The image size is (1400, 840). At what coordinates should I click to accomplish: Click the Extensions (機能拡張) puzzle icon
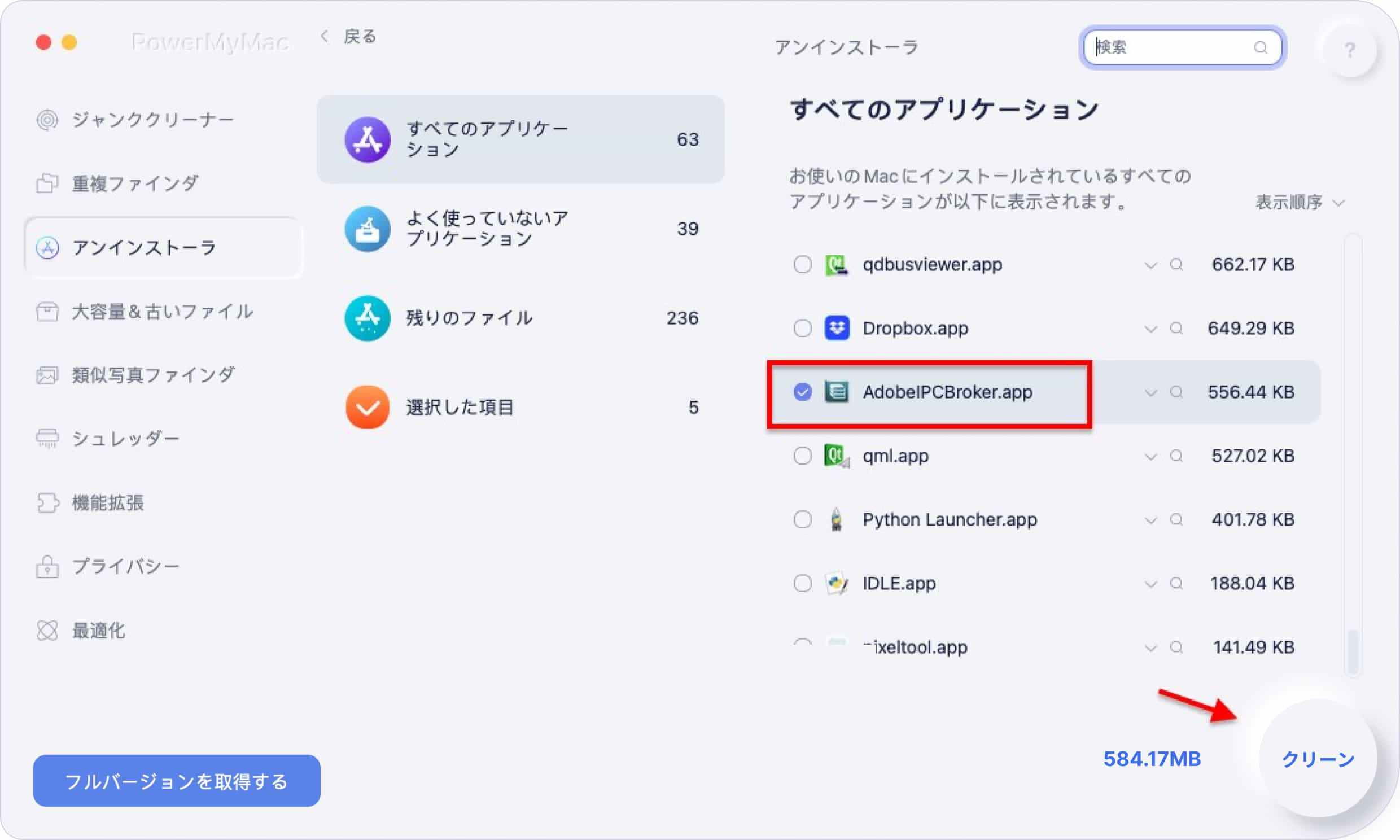point(47,502)
